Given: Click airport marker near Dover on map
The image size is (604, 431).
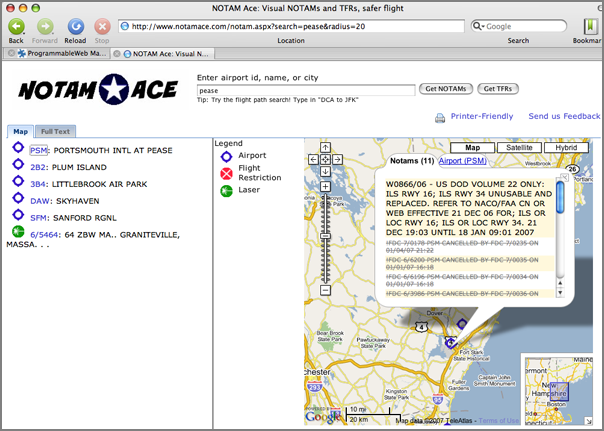Looking at the screenshot, I should pos(462,324).
